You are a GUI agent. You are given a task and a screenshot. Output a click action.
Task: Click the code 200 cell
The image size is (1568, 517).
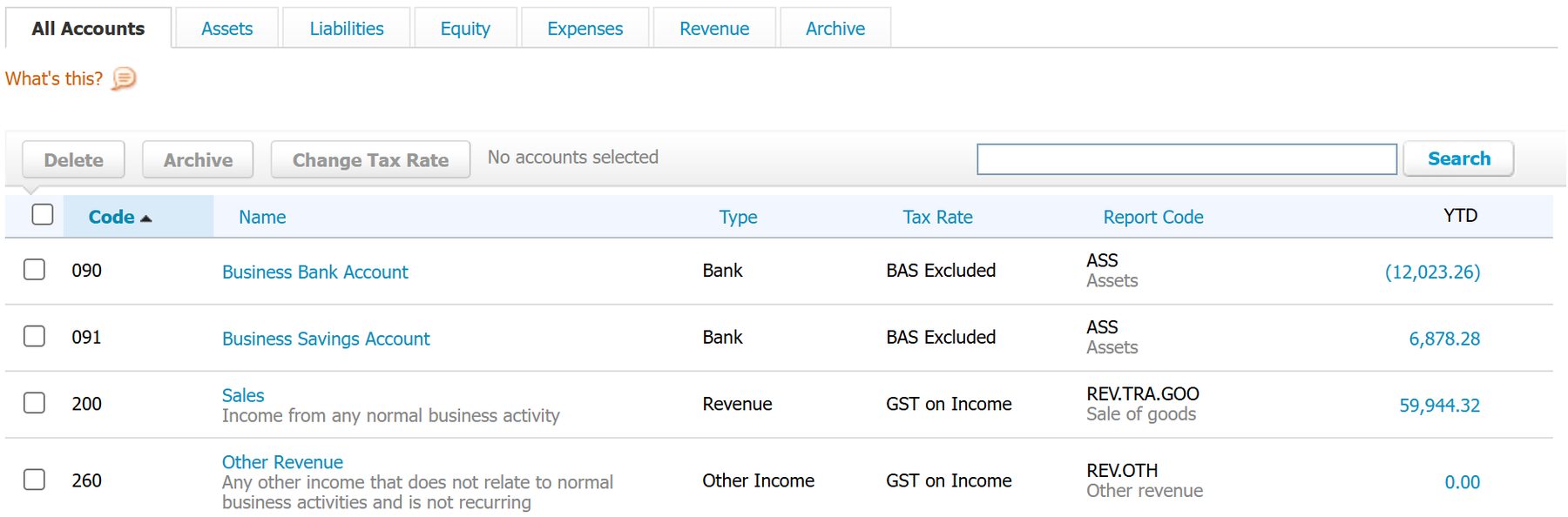[87, 404]
